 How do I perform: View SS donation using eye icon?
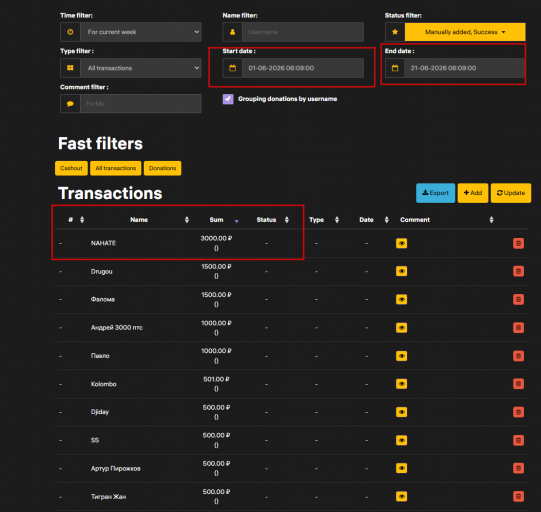tap(401, 440)
